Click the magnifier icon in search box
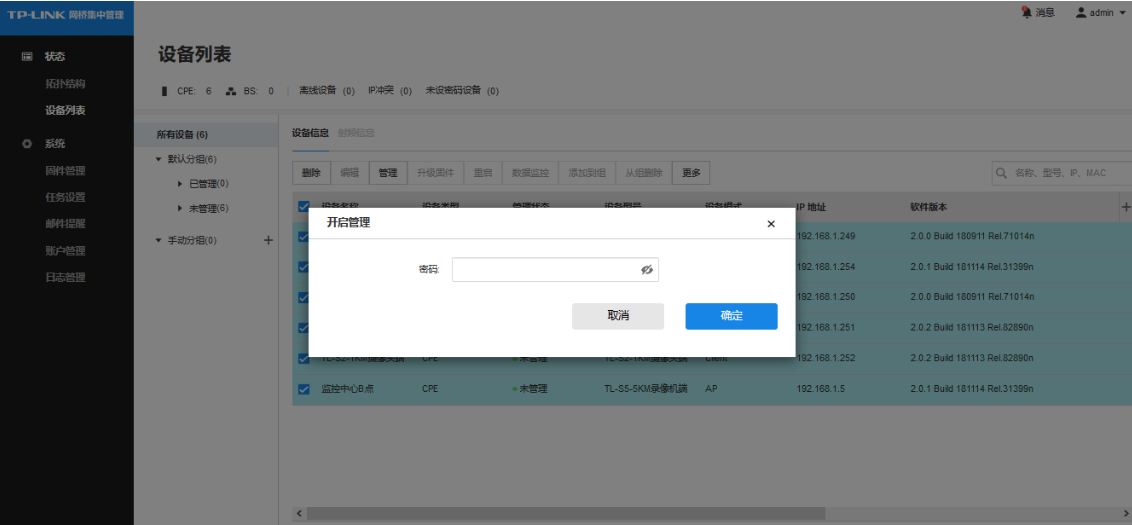This screenshot has height=525, width=1132. [1002, 173]
